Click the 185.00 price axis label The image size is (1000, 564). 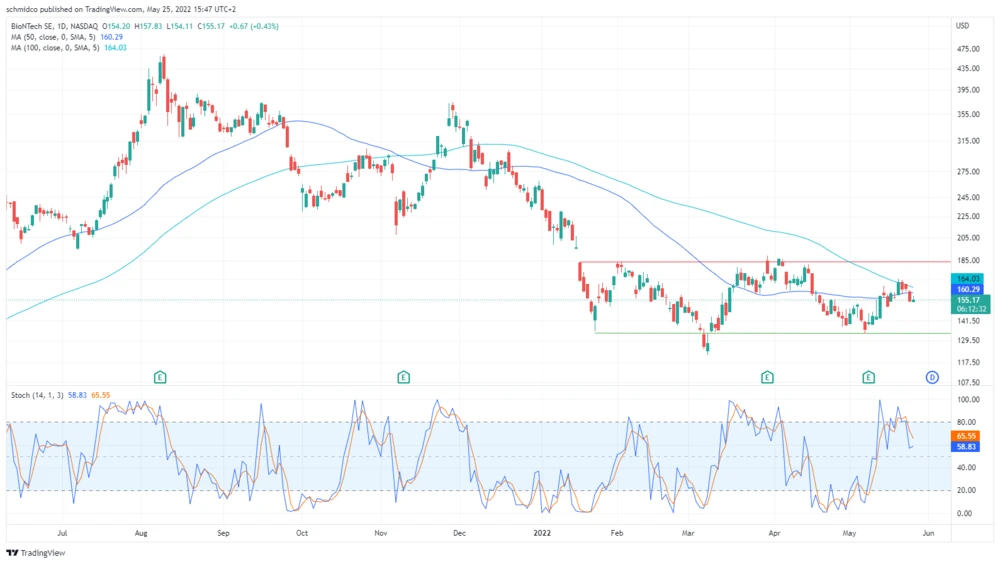[968, 260]
